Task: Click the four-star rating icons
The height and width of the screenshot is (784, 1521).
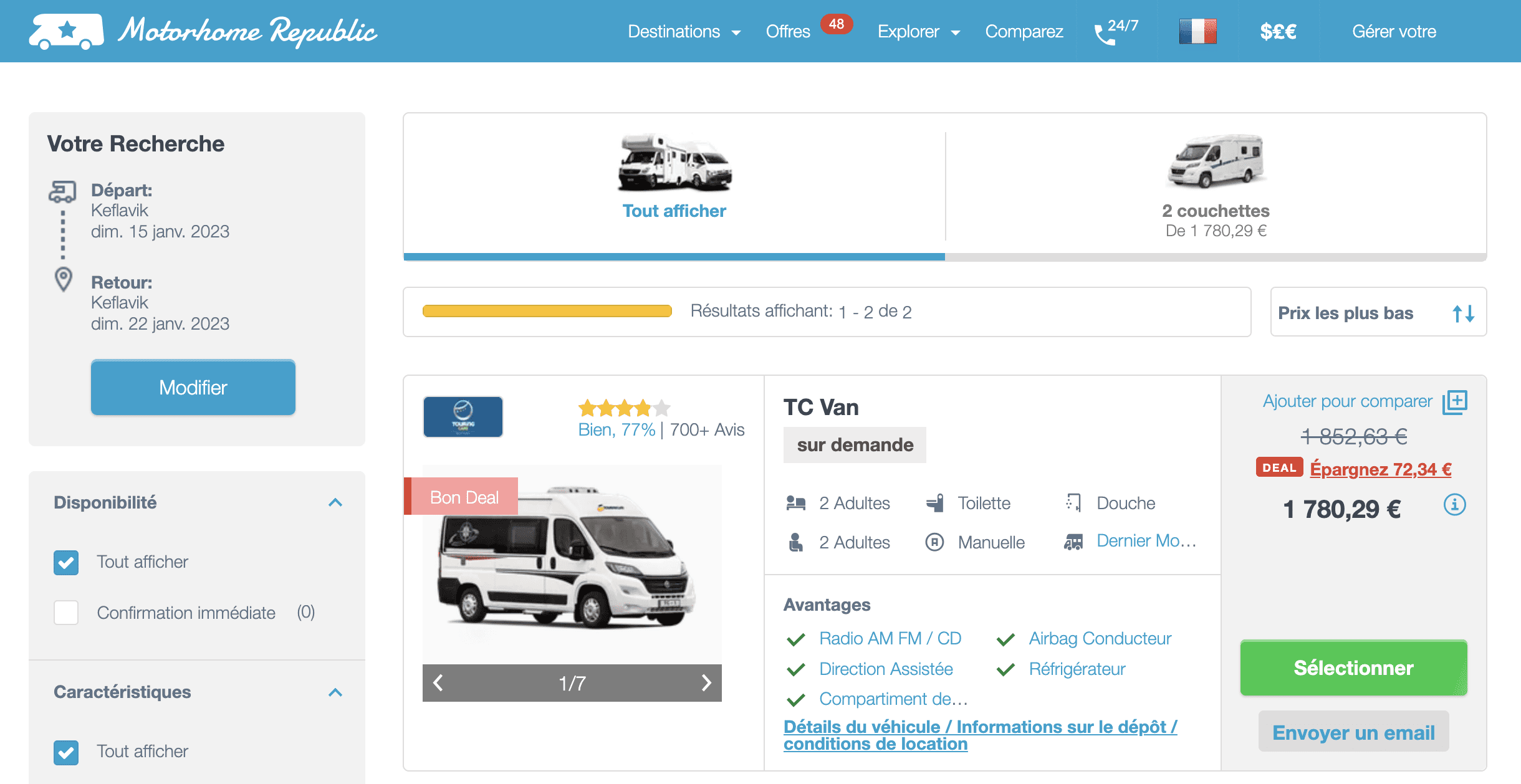Action: coord(624,408)
